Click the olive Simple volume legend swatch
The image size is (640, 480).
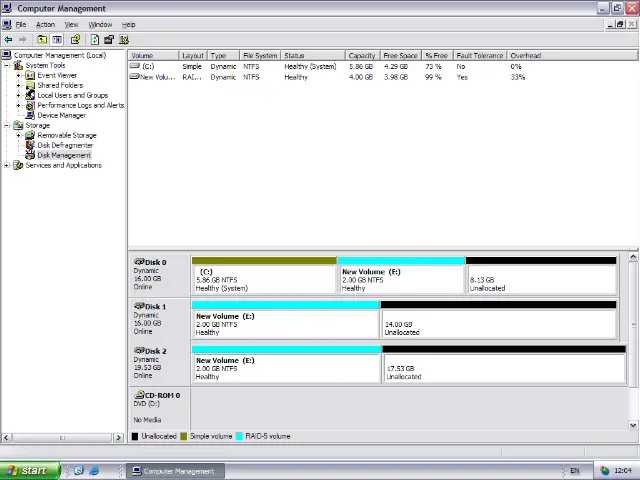tap(184, 436)
